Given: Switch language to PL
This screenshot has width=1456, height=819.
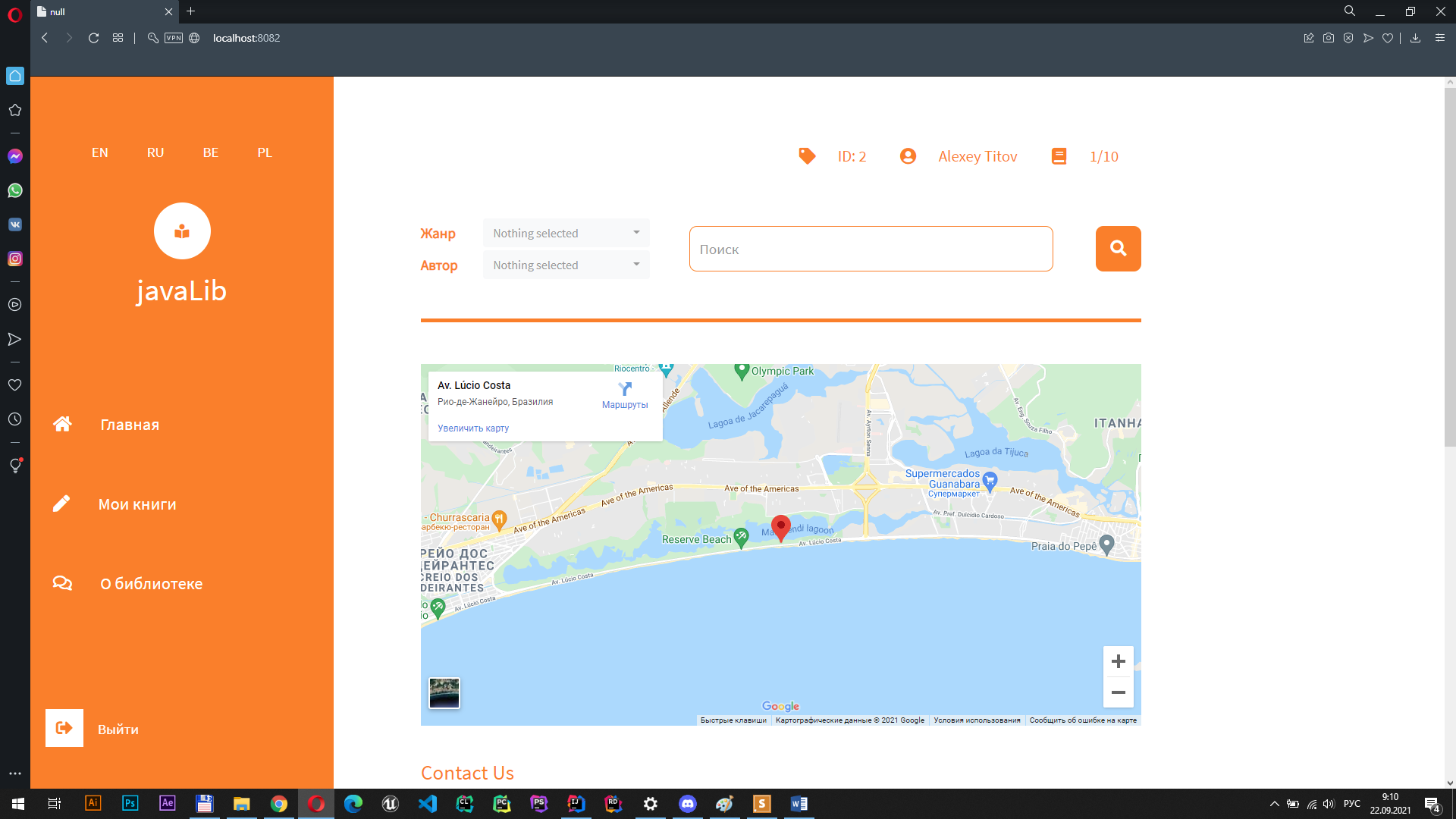Looking at the screenshot, I should pos(265,152).
